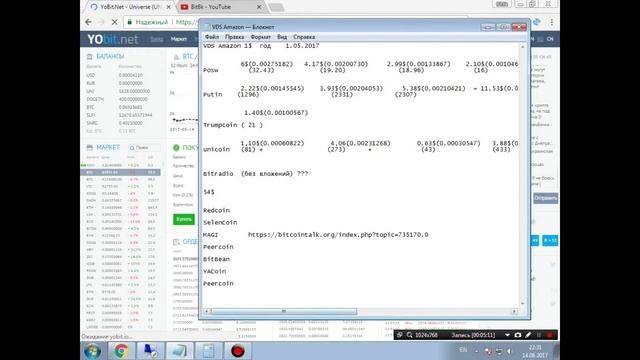Click the 54$ line in Notepad

coord(209,192)
